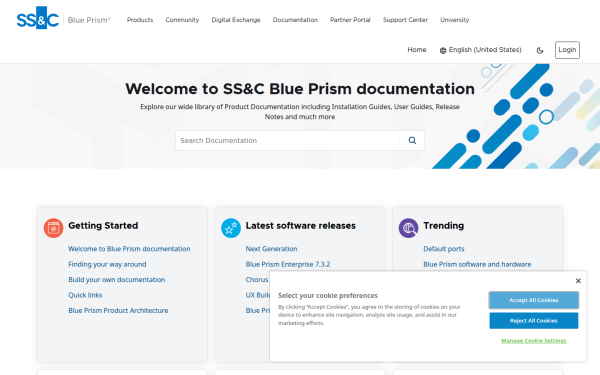Click the Latest software releases star icon
Image resolution: width=600 pixels, height=375 pixels.
(231, 228)
